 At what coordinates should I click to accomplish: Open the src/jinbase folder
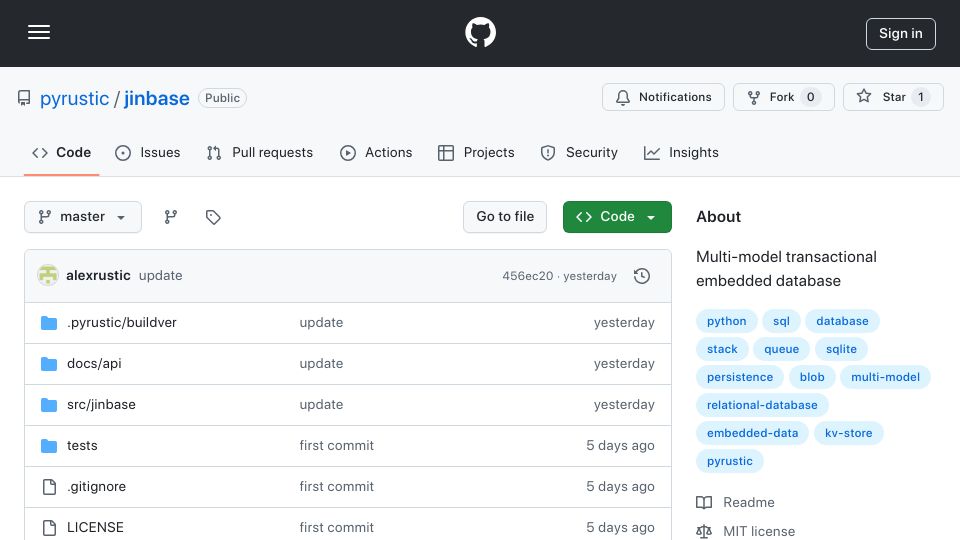point(101,405)
